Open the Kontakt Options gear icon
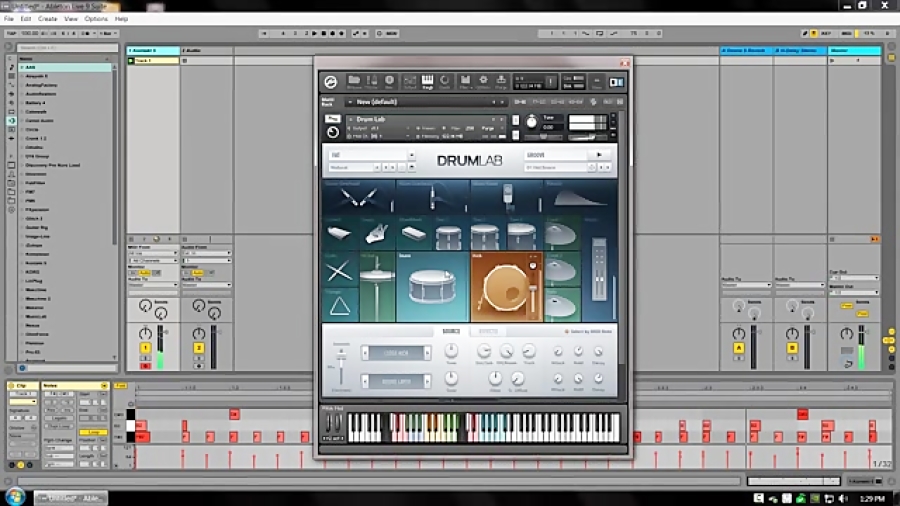Screen dimensions: 900x506 tap(483, 81)
